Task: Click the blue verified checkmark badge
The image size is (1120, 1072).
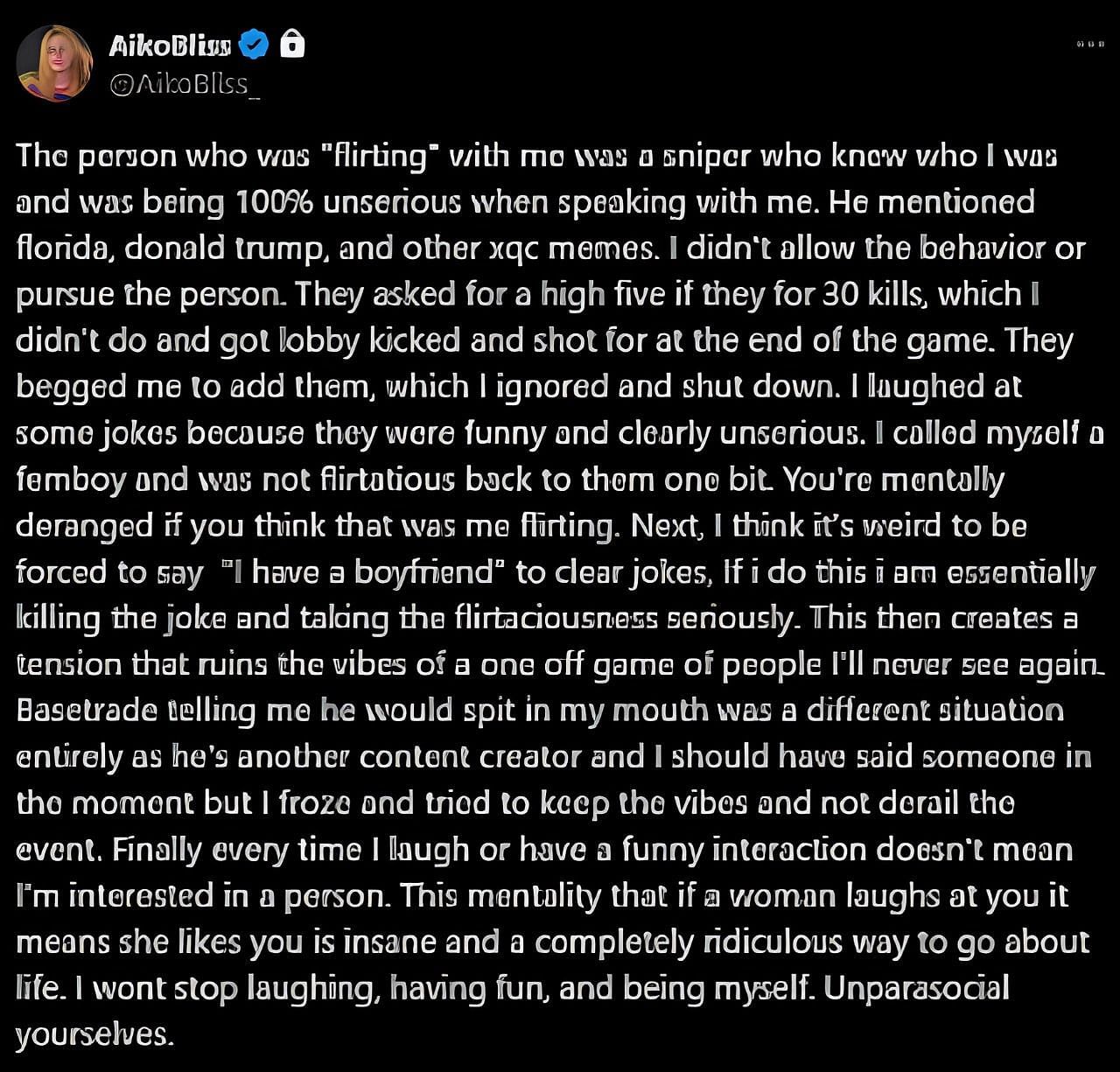Action: pyautogui.click(x=254, y=44)
